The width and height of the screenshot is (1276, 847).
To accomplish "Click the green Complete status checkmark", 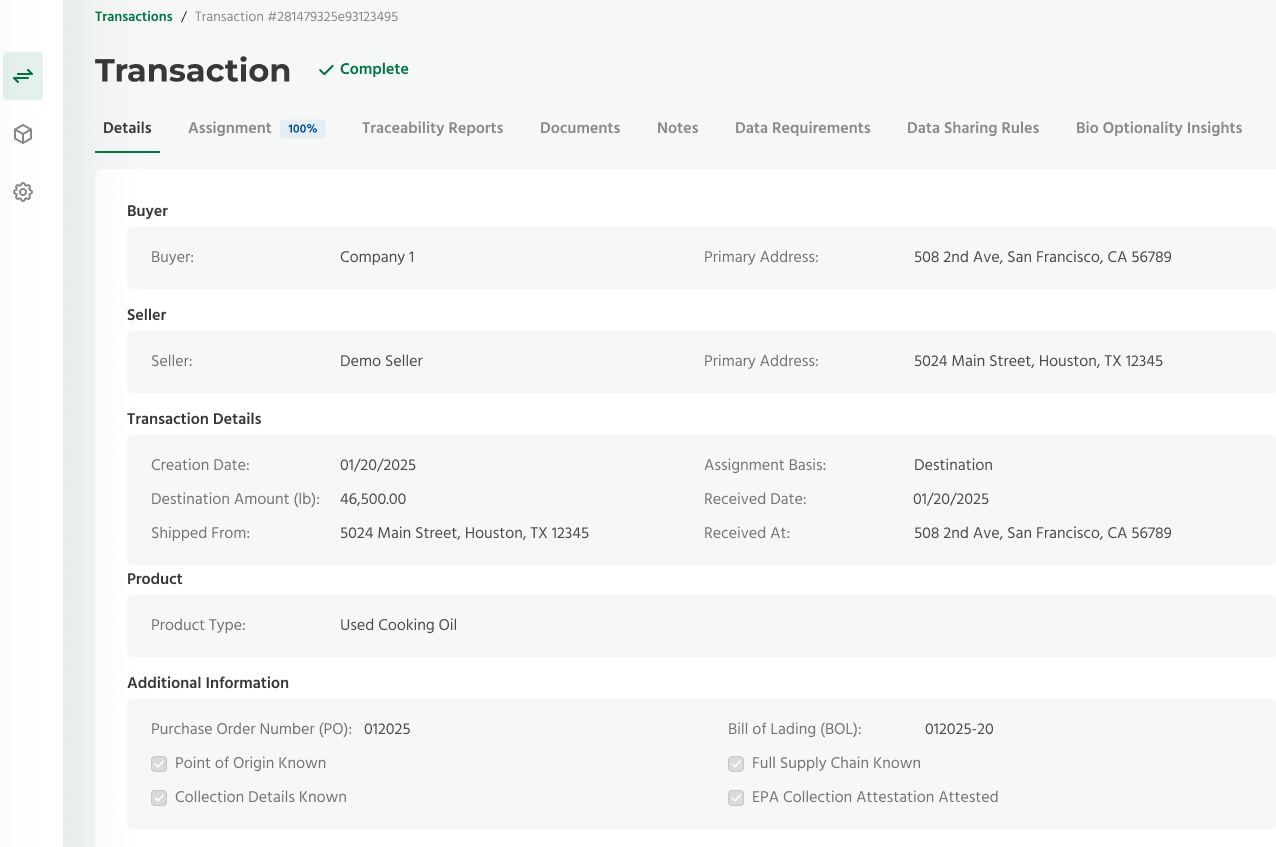I will 326,70.
